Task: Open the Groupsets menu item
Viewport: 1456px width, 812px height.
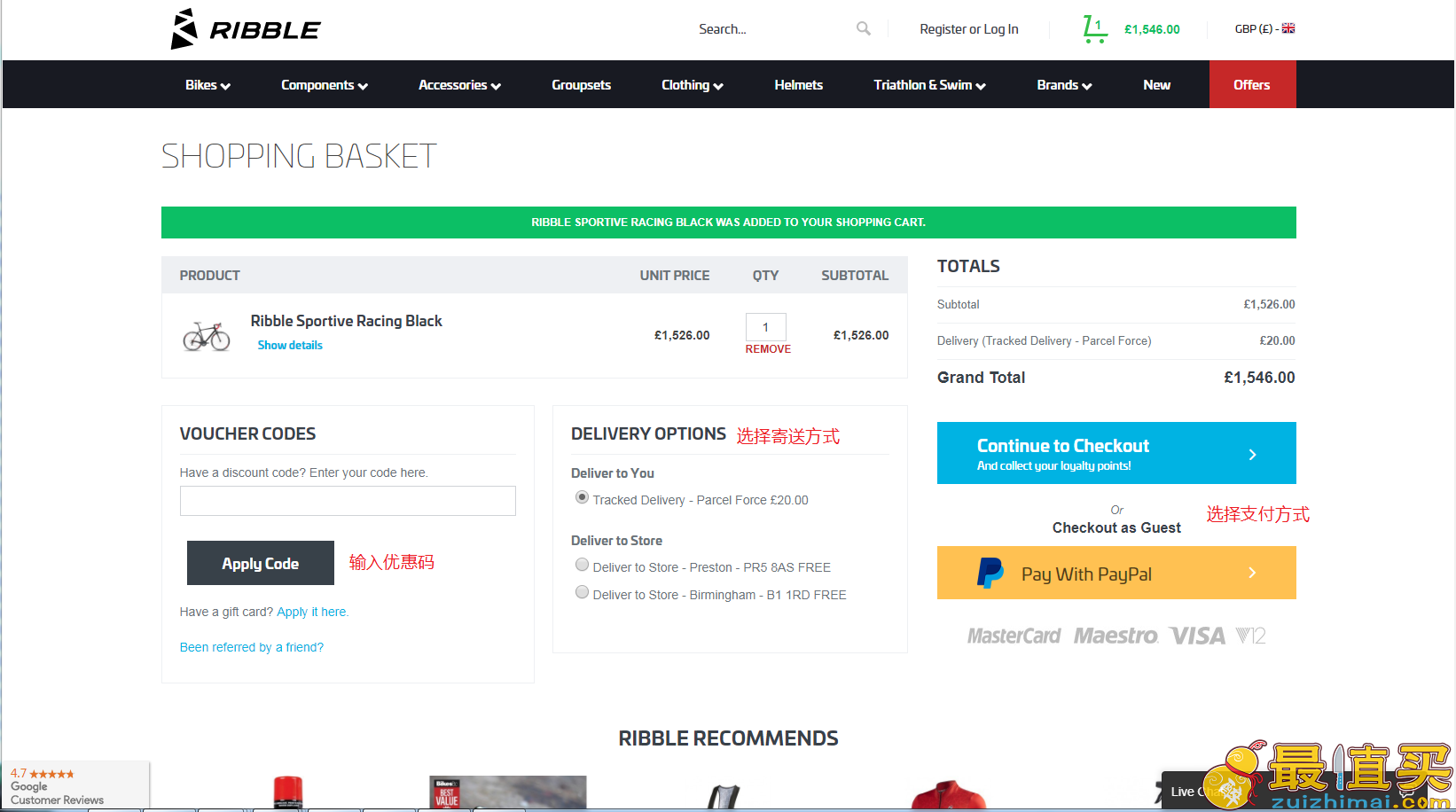Action: [x=582, y=85]
